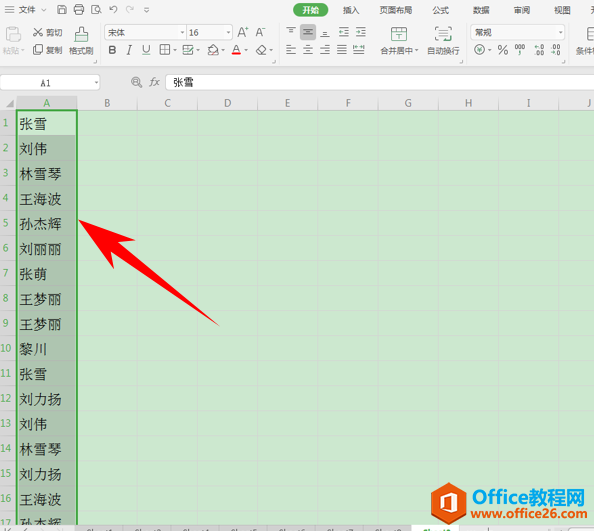Click the Save icon in the quick access bar
The image size is (594, 531).
pos(61,9)
